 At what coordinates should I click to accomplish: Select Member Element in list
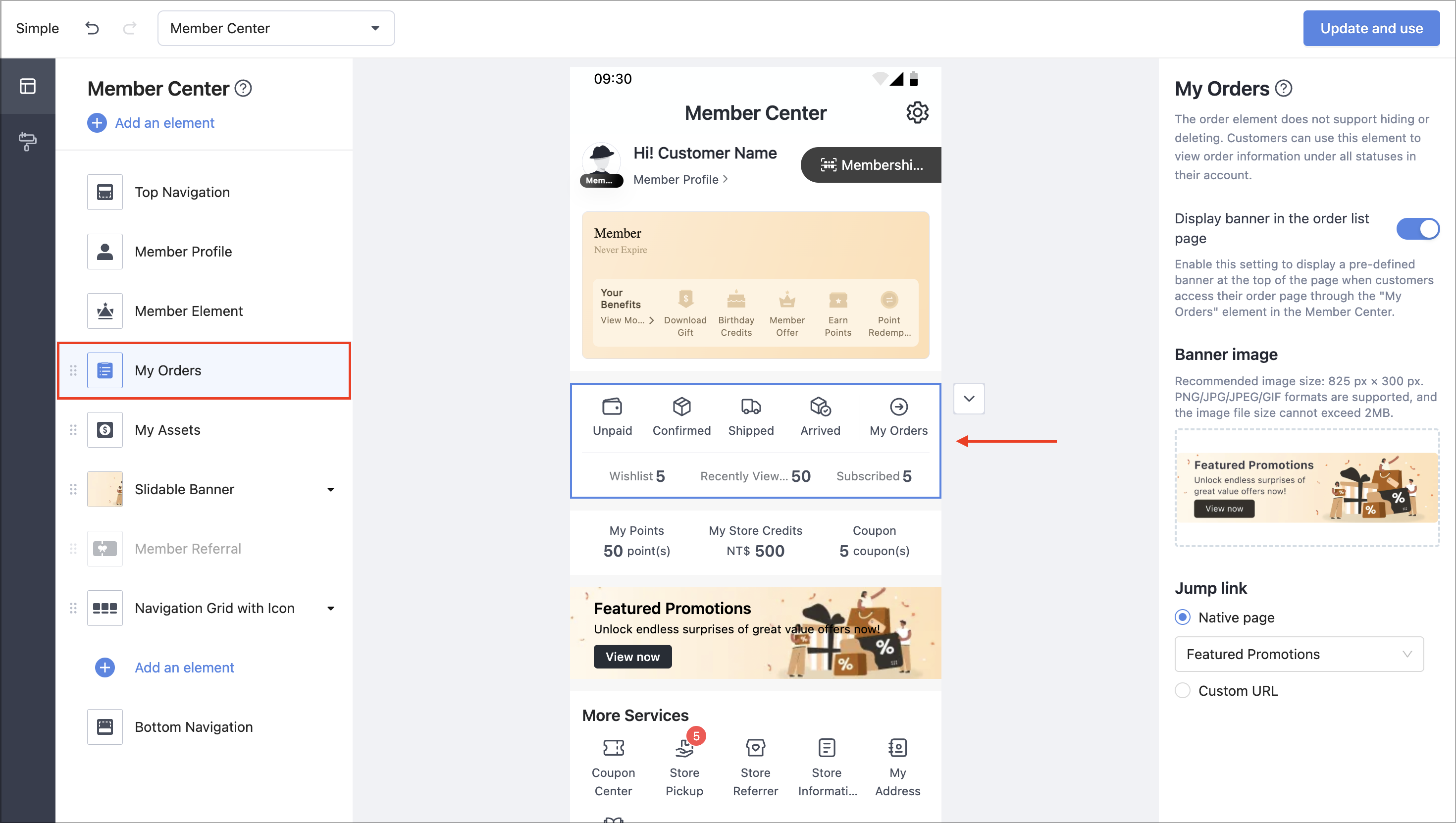205,311
